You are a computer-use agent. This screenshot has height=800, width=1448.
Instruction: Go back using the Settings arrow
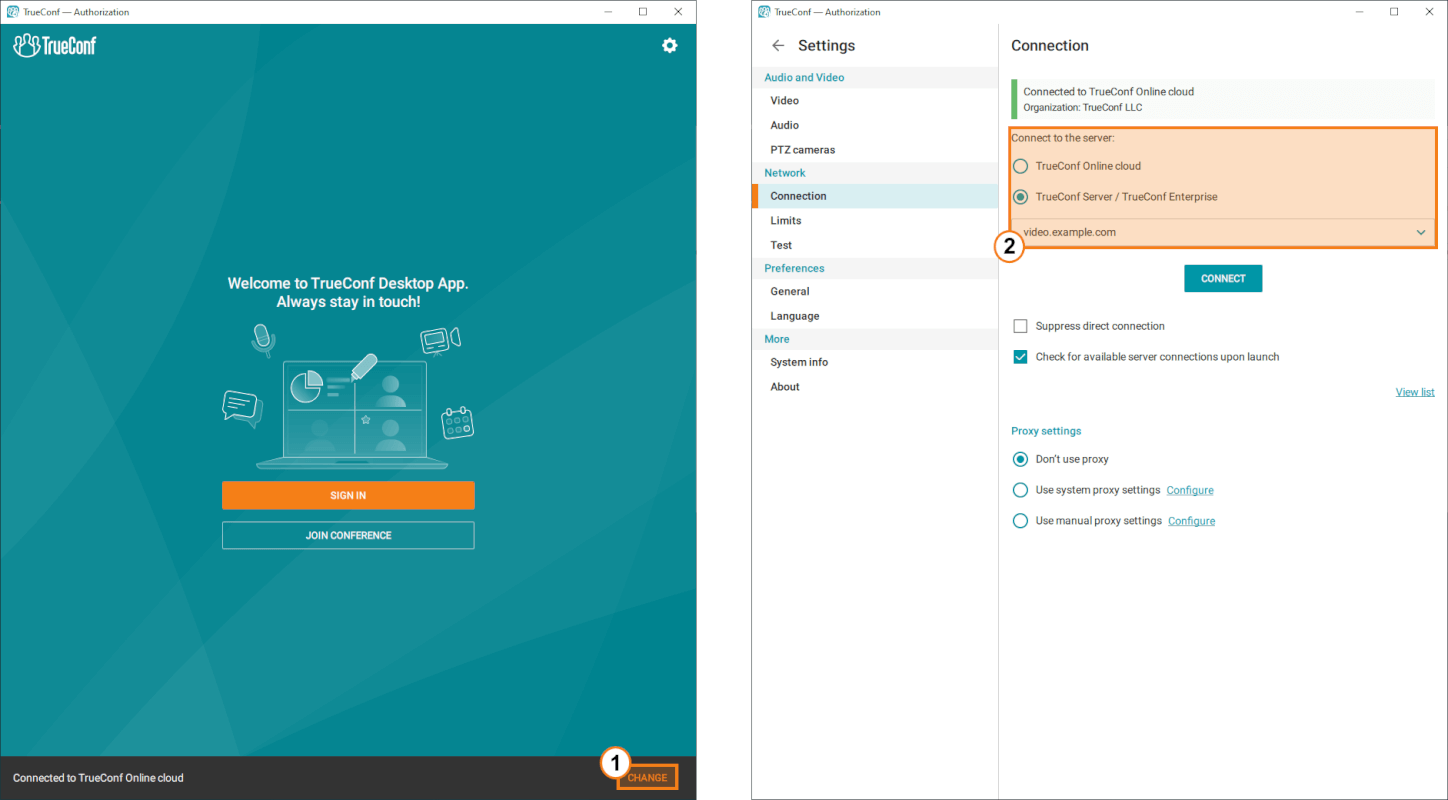click(x=778, y=46)
